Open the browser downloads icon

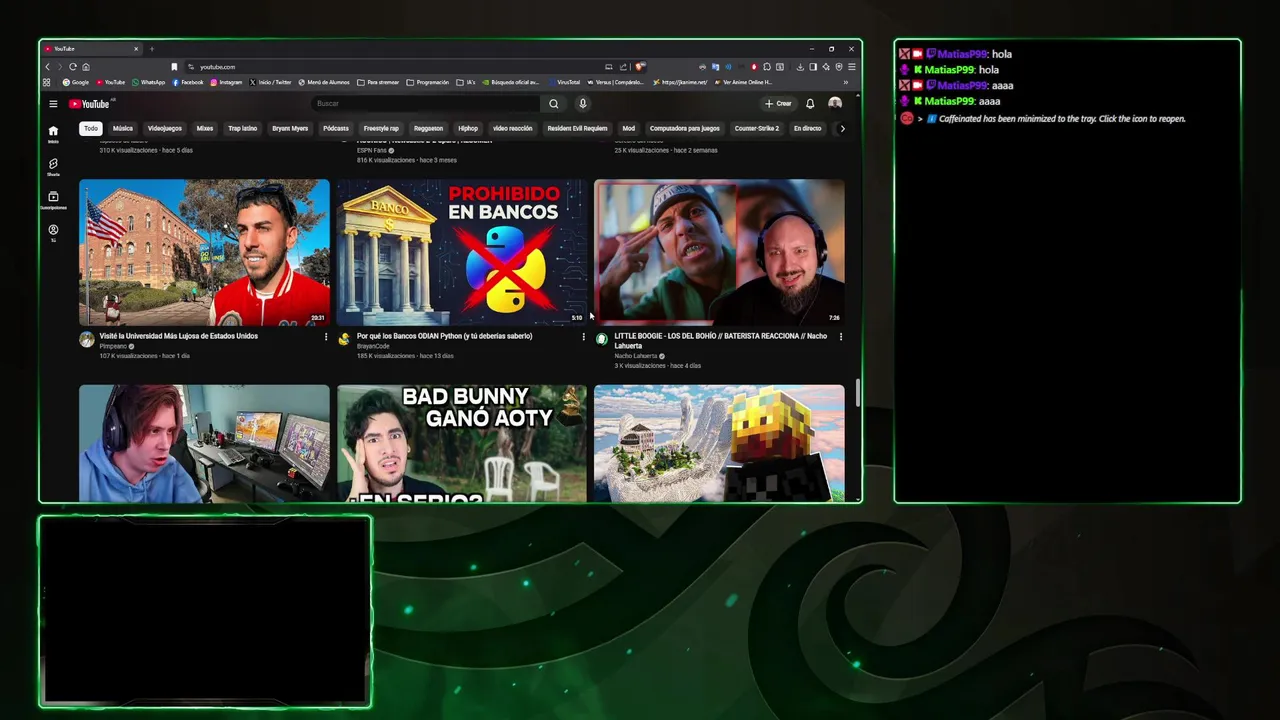(x=800, y=67)
